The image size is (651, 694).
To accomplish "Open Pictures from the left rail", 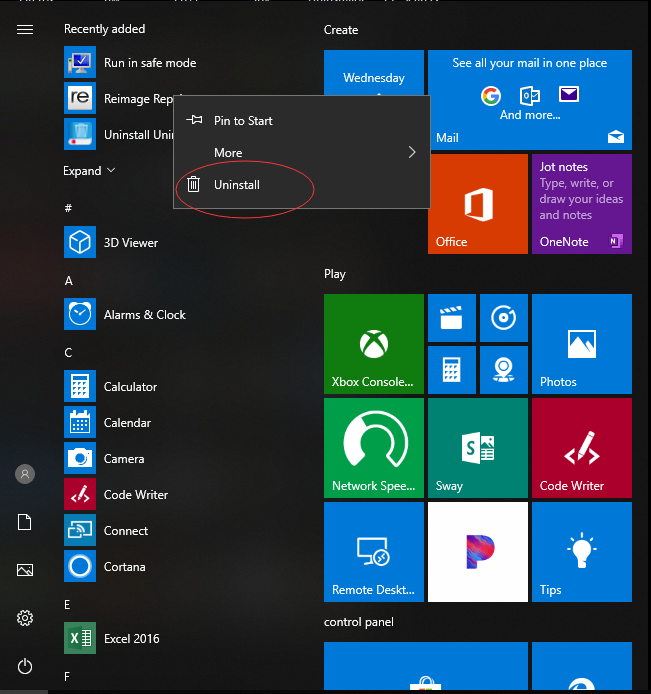I will point(25,570).
